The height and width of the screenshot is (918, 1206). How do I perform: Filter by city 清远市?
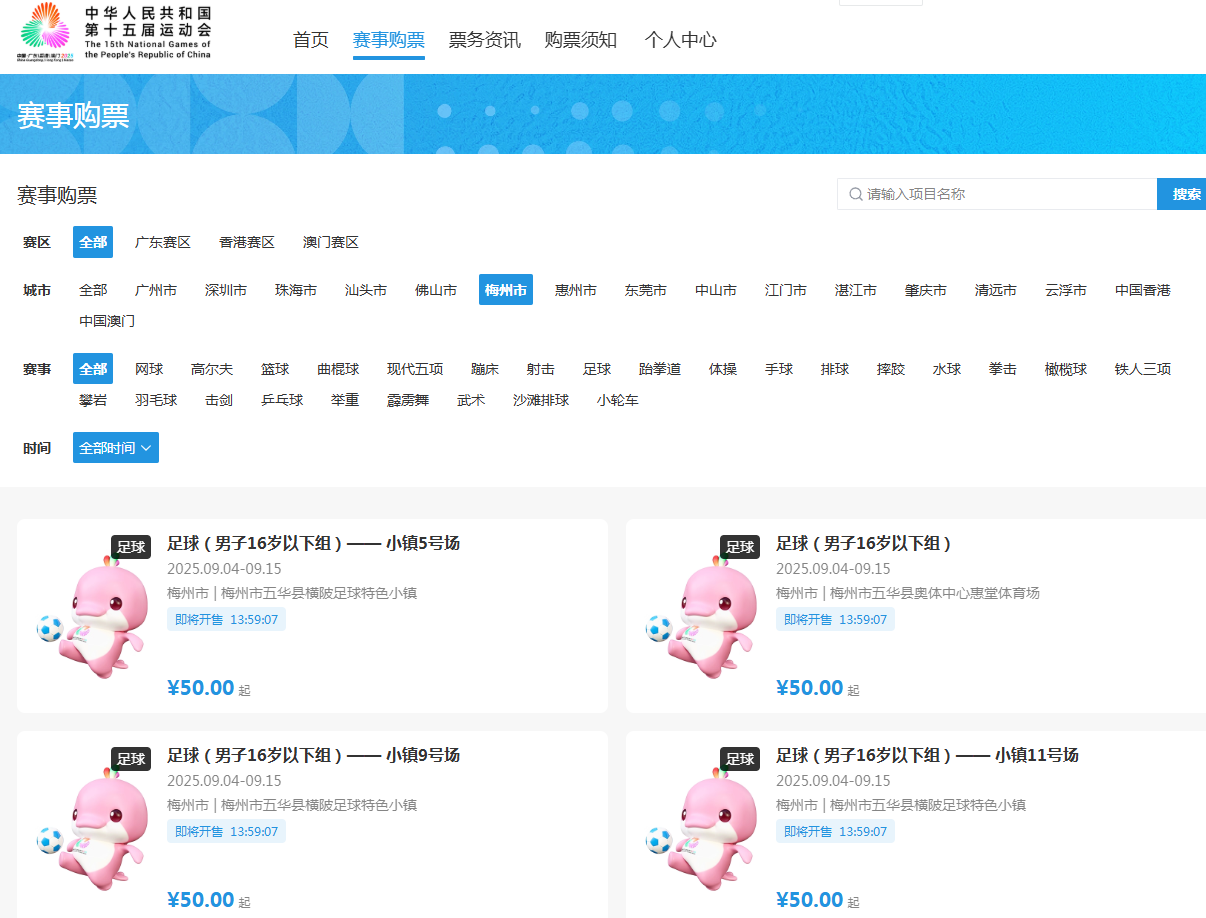coord(996,290)
